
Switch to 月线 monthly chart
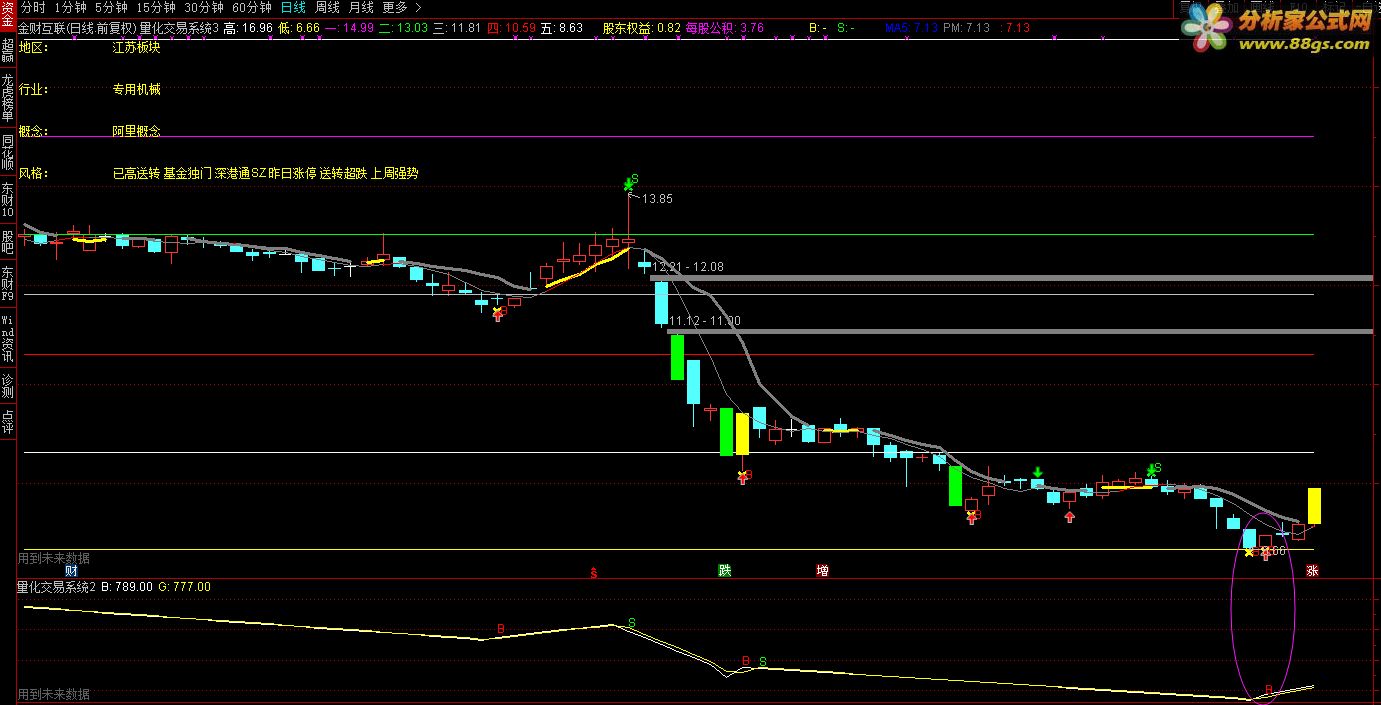360,7
